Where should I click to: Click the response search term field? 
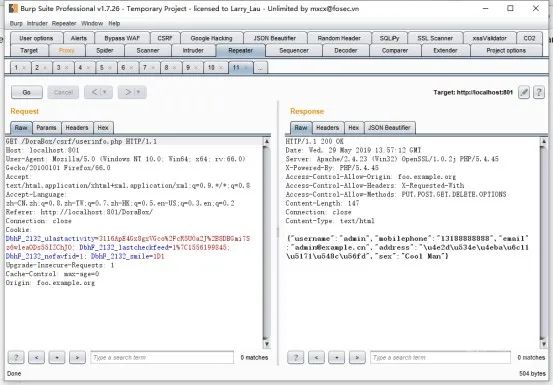click(440, 357)
